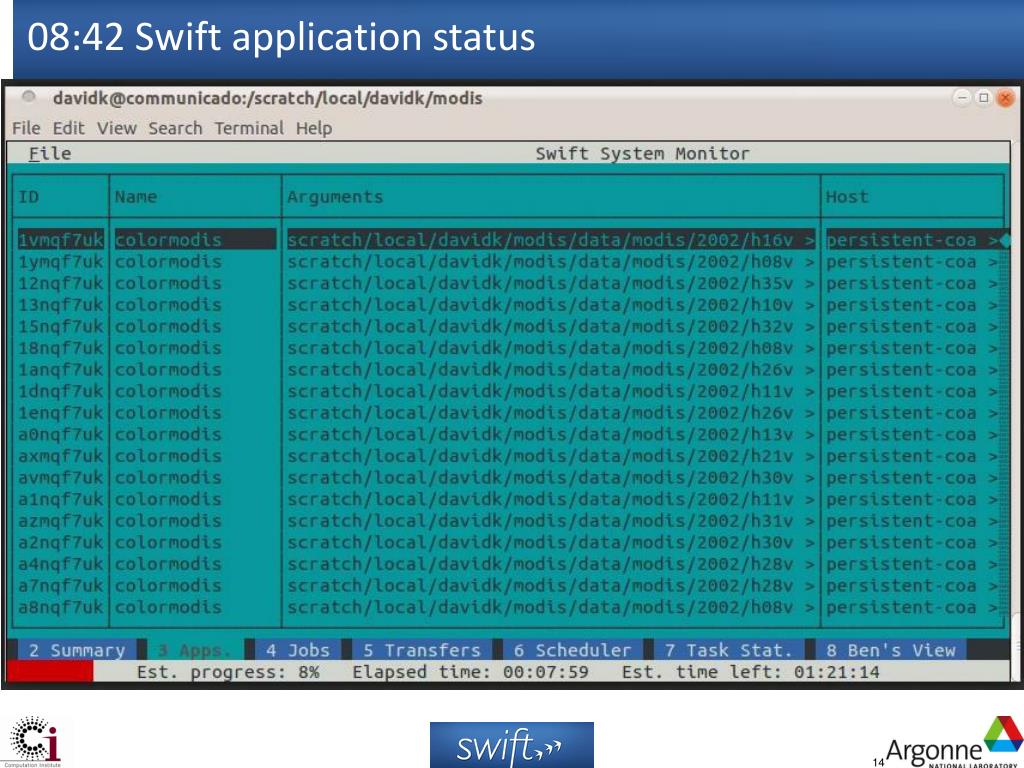The height and width of the screenshot is (768, 1024).
Task: Select row with ID 13nqf7uk
Action: pyautogui.click(x=507, y=304)
